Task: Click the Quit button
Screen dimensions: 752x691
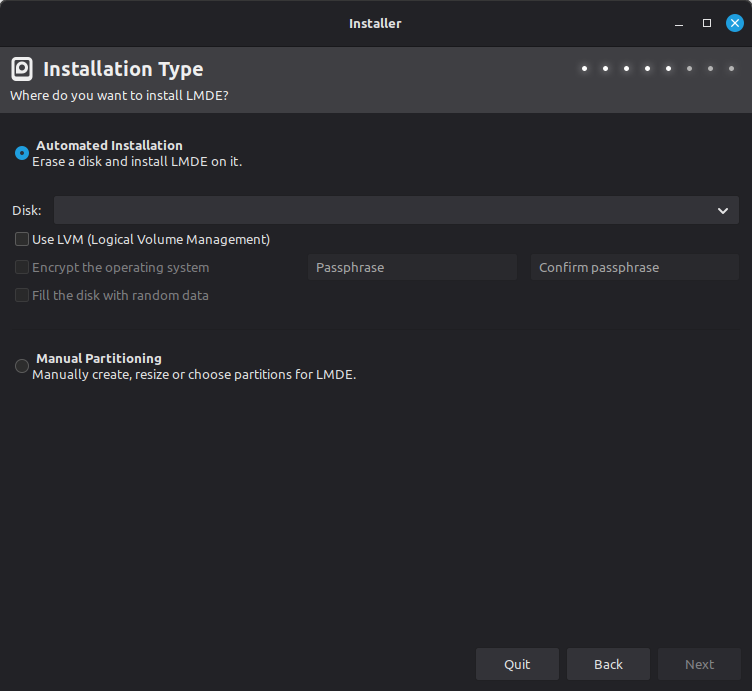Action: pyautogui.click(x=517, y=664)
